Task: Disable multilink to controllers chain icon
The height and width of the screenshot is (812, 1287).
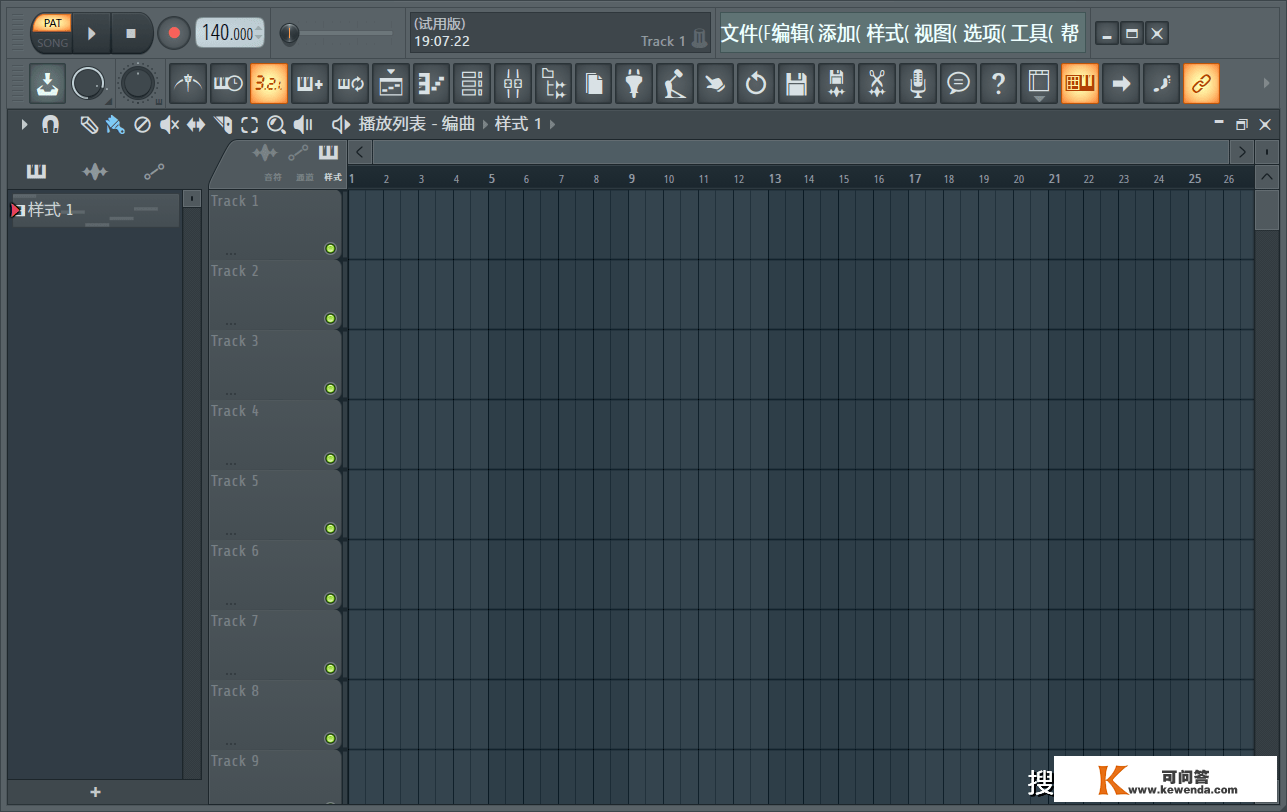Action: (x=1201, y=84)
